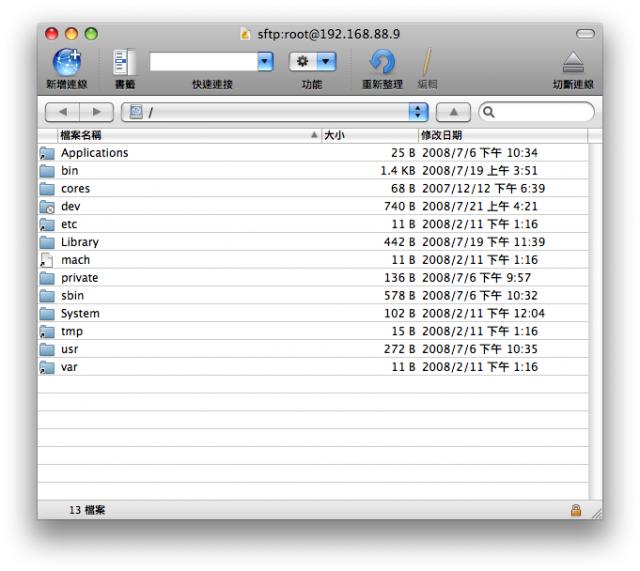Select the Applications folder icon
The image size is (640, 571).
[46, 153]
